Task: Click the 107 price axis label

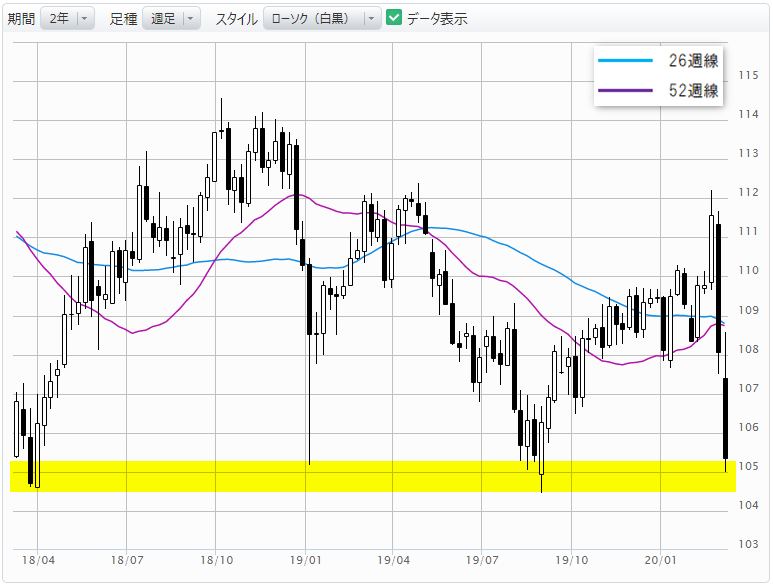Action: 748,388
